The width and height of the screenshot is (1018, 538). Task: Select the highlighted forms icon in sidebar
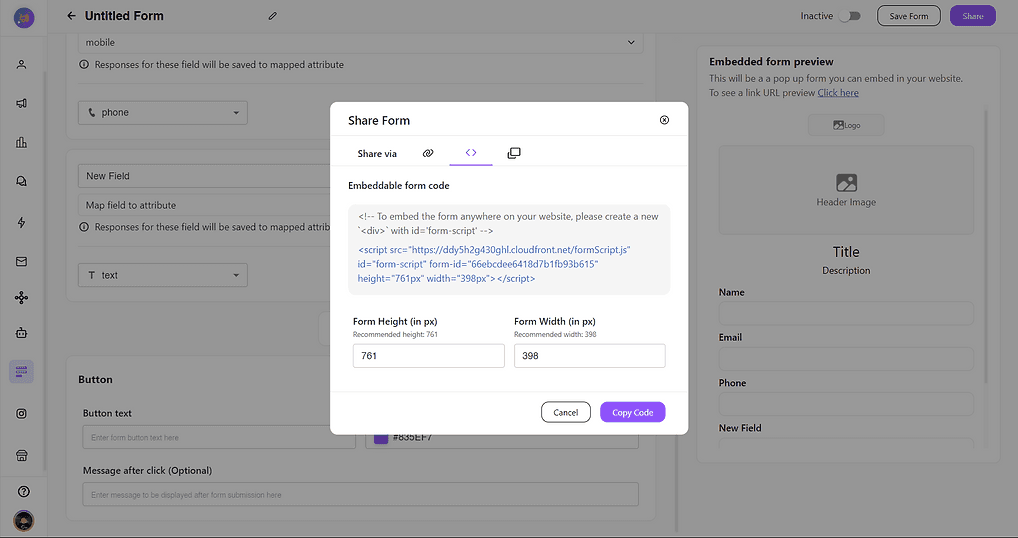click(21, 372)
